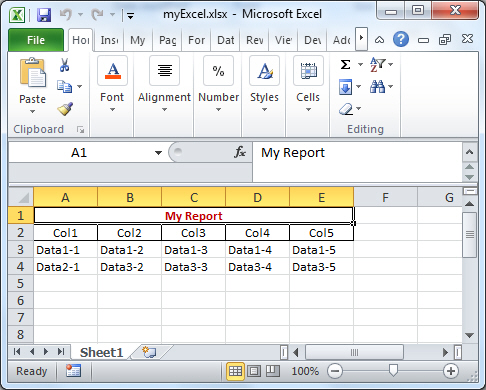
Task: Switch to the Review ribbon tab
Action: [x=255, y=40]
